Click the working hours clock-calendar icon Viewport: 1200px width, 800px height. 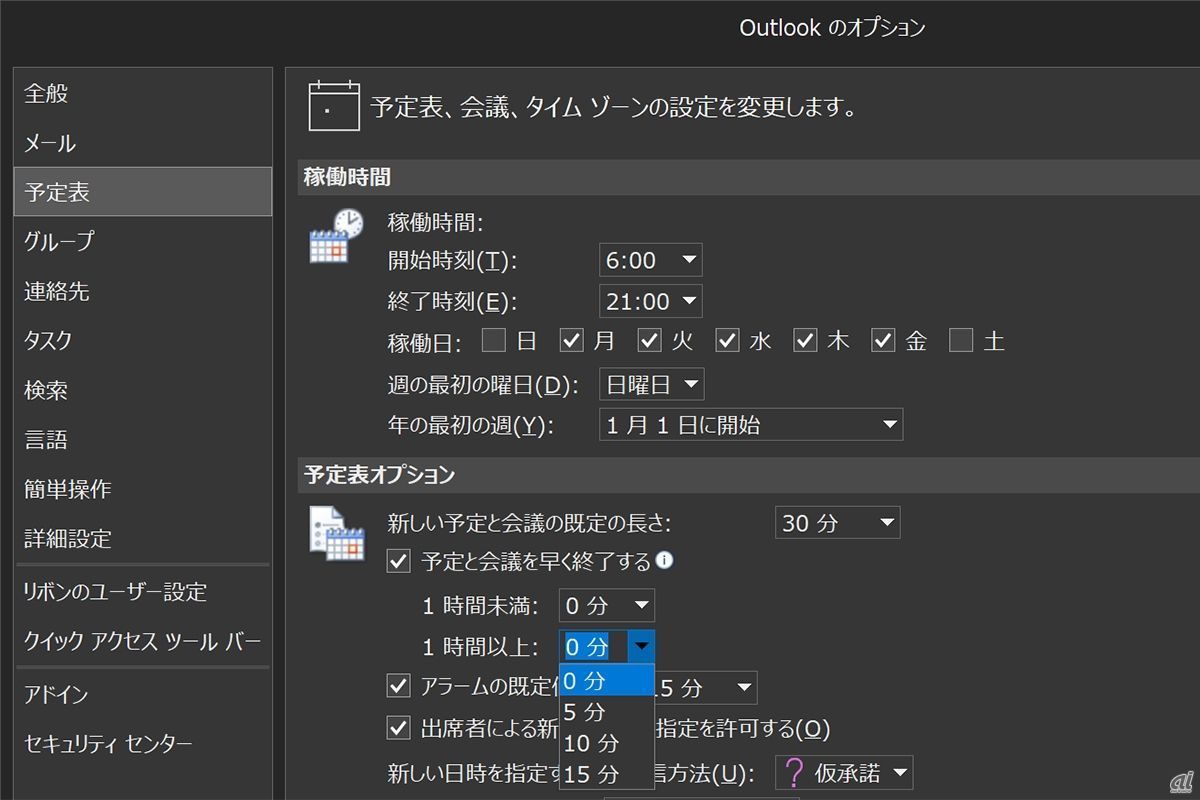[335, 236]
